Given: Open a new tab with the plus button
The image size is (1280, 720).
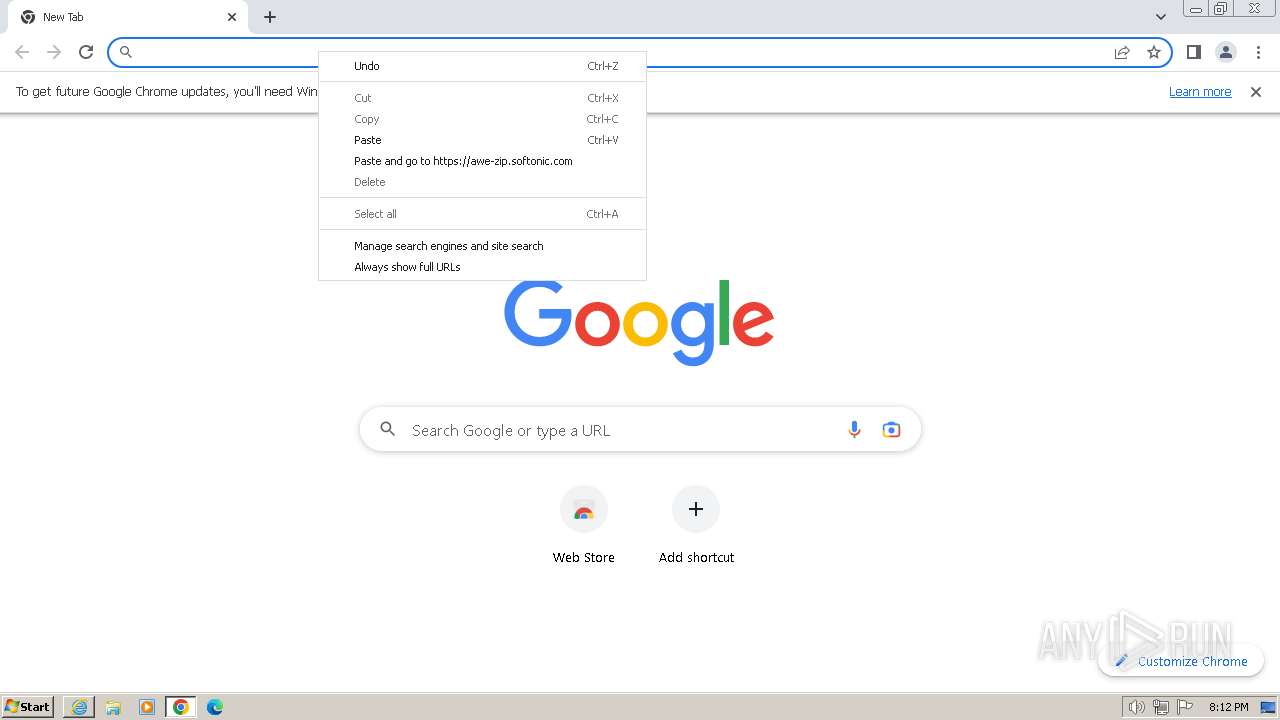Looking at the screenshot, I should pyautogui.click(x=270, y=17).
